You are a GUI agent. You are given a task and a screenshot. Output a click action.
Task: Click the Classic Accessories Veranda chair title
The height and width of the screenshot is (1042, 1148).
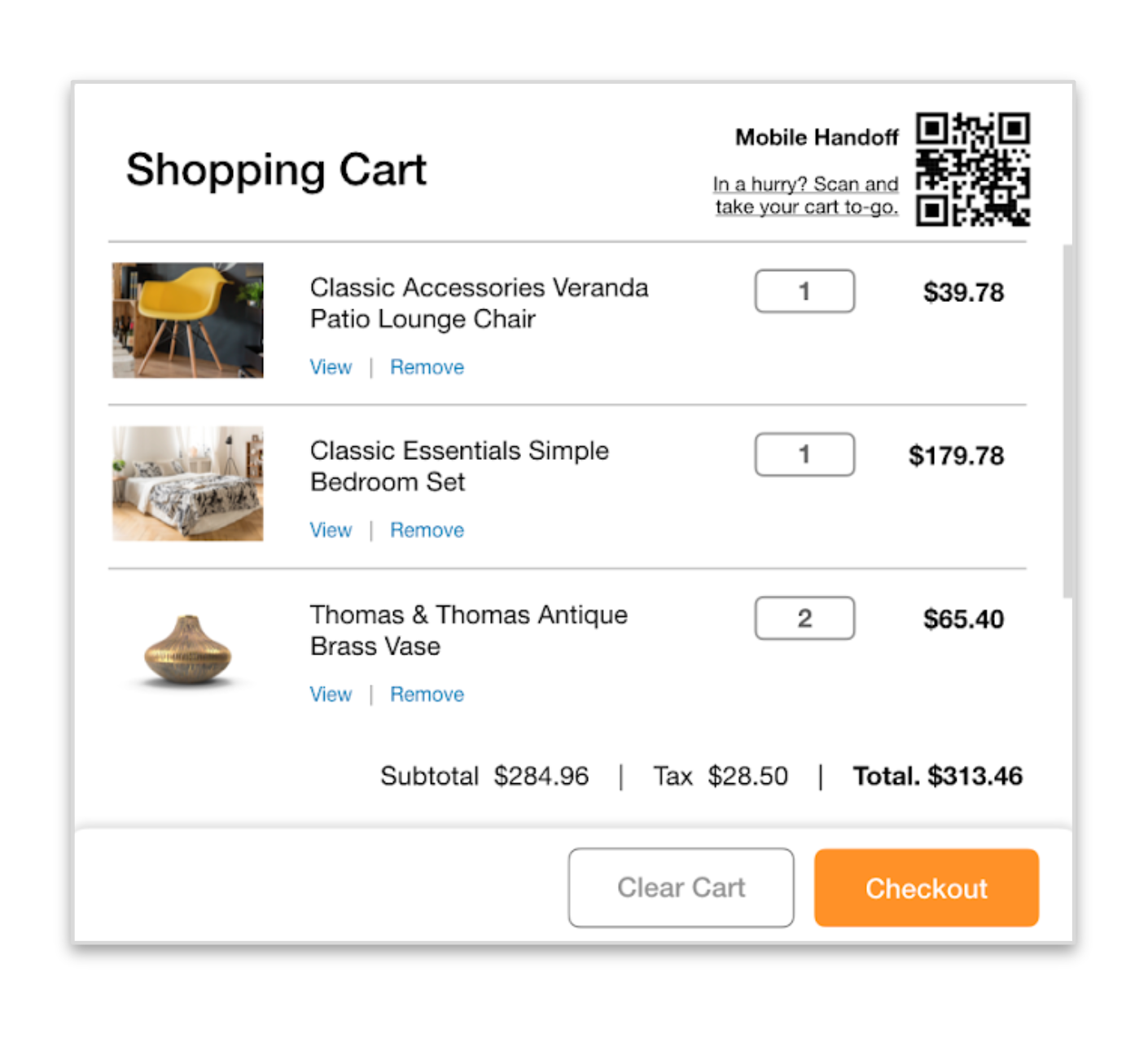(x=479, y=303)
